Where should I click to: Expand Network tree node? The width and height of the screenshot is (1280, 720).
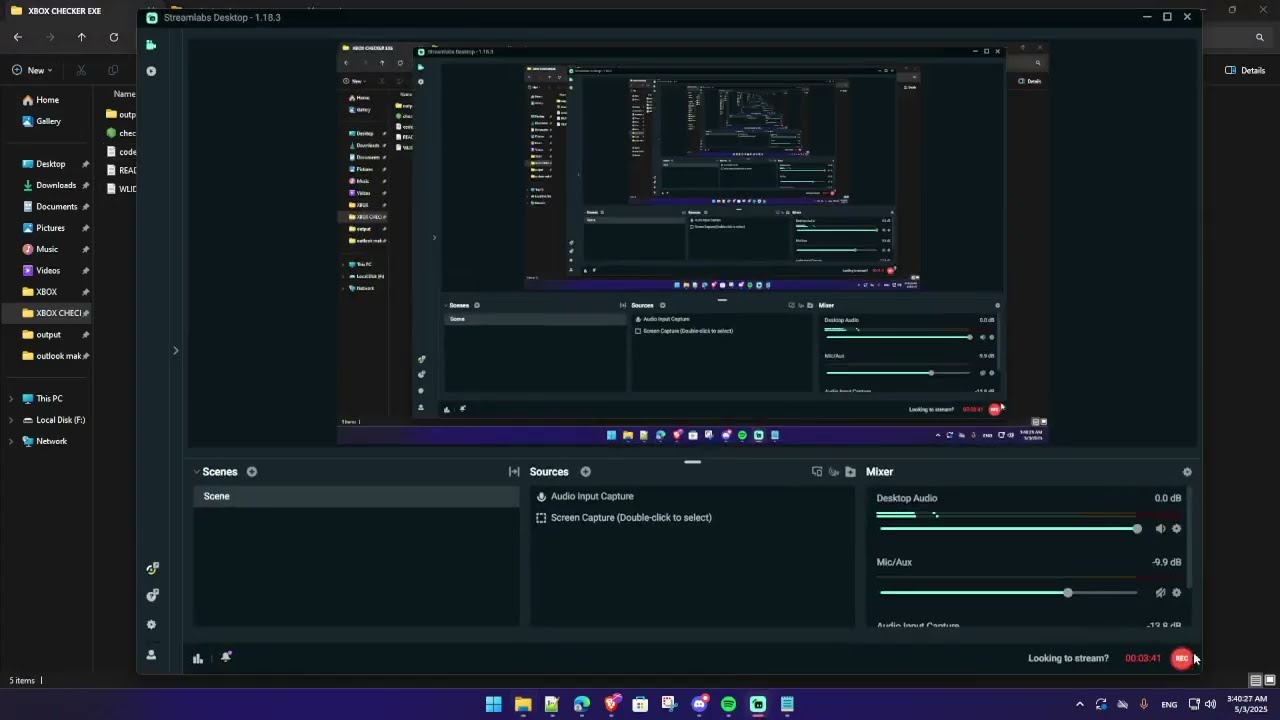11,441
